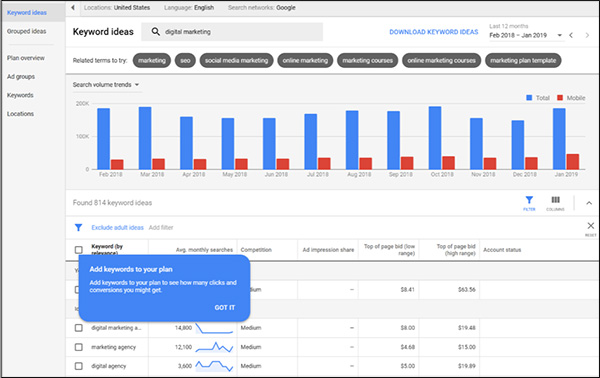Click the red Jan 2019 mobile bar
The image size is (600, 378).
click(x=573, y=162)
